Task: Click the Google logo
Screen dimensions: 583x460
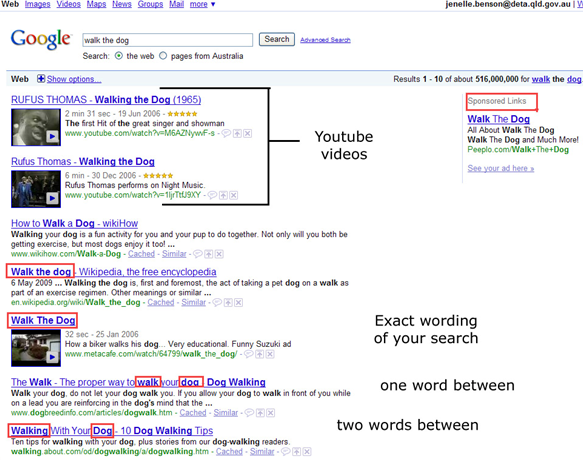Action: (x=41, y=39)
